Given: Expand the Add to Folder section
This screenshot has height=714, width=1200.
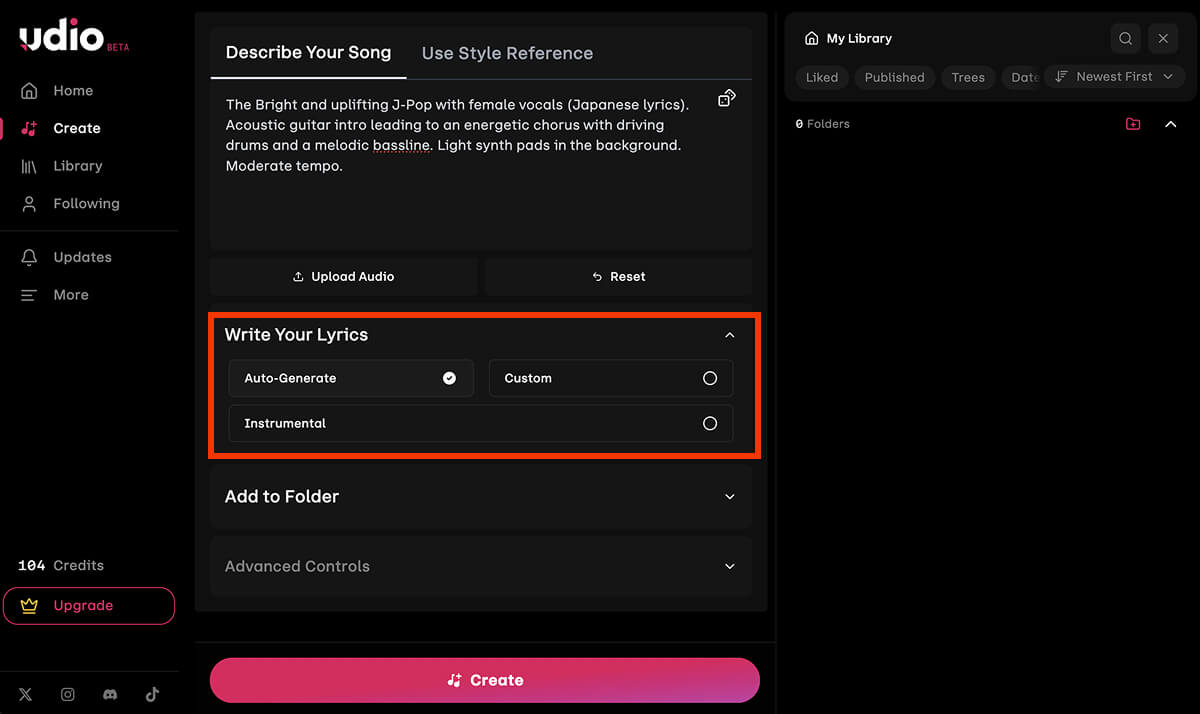Looking at the screenshot, I should (x=481, y=496).
